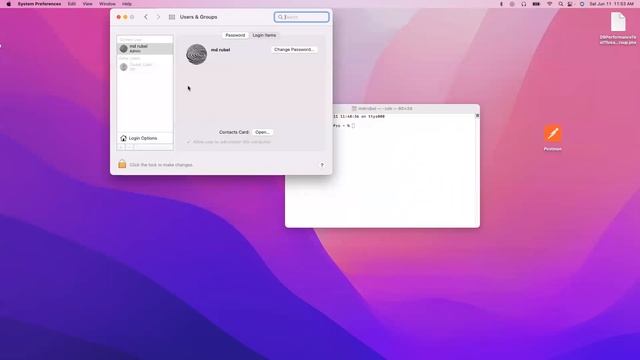Toggle Allow user to administer this computer
The width and height of the screenshot is (640, 360).
click(x=189, y=142)
